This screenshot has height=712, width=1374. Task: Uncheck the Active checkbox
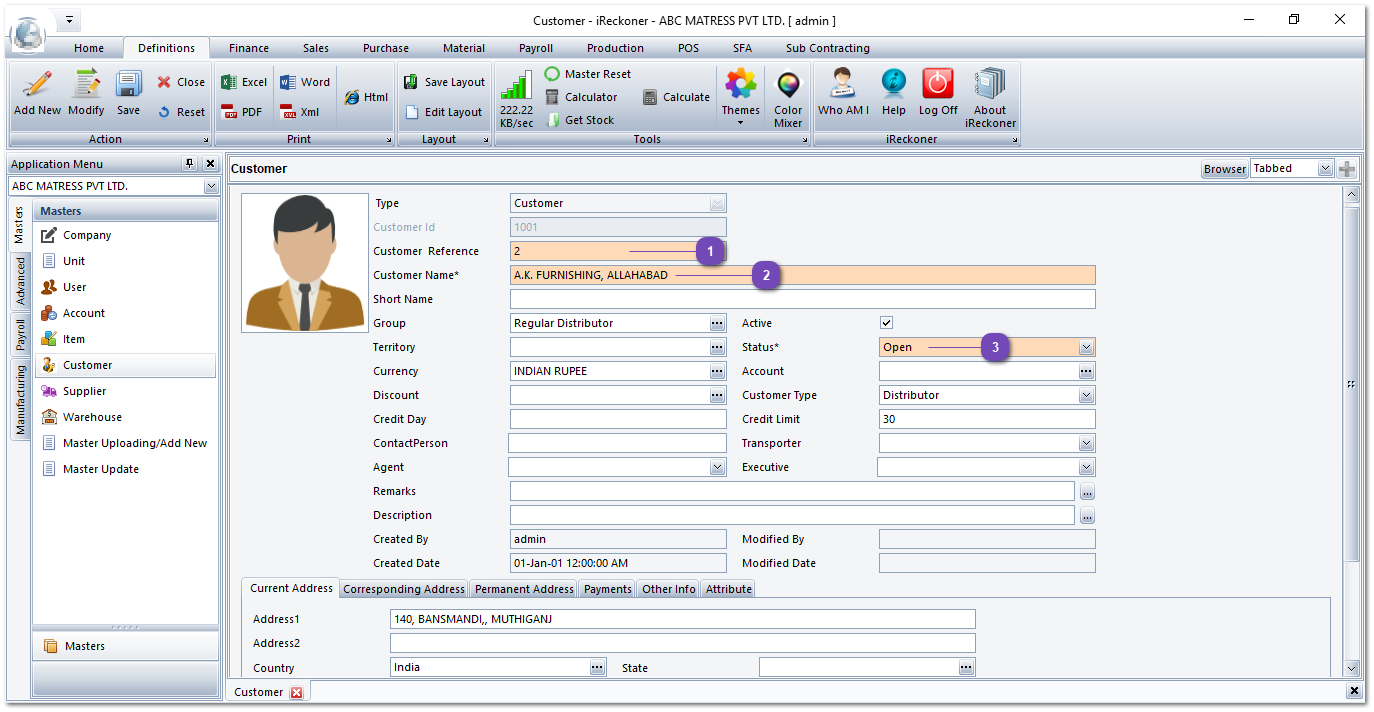[886, 323]
